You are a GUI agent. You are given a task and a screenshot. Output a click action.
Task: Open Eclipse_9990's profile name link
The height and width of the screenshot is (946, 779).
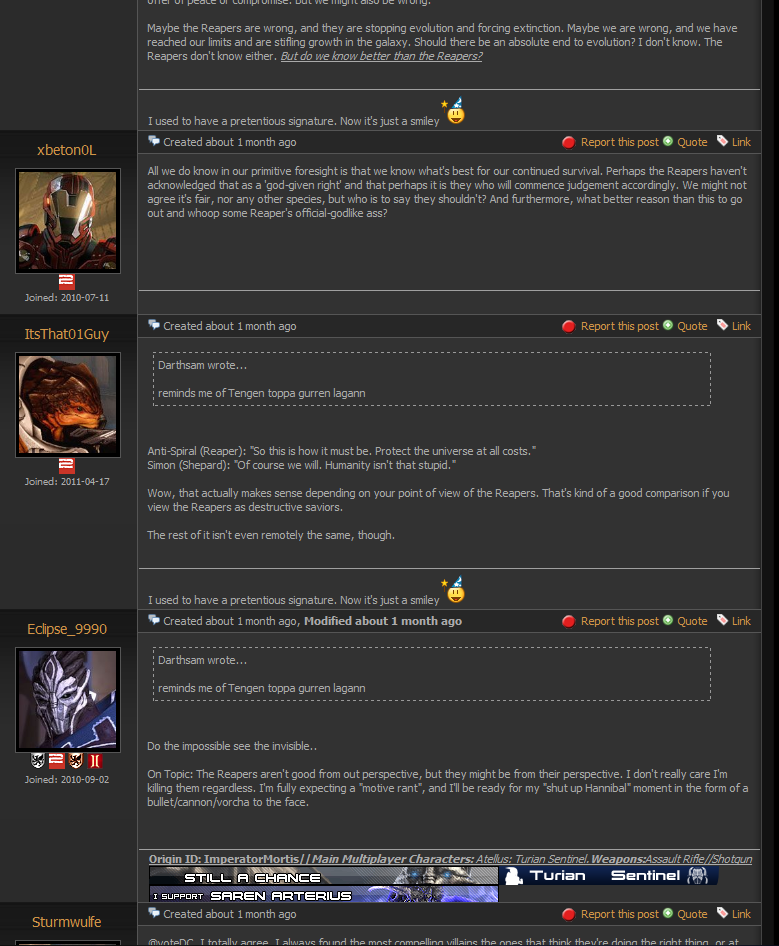pyautogui.click(x=67, y=629)
